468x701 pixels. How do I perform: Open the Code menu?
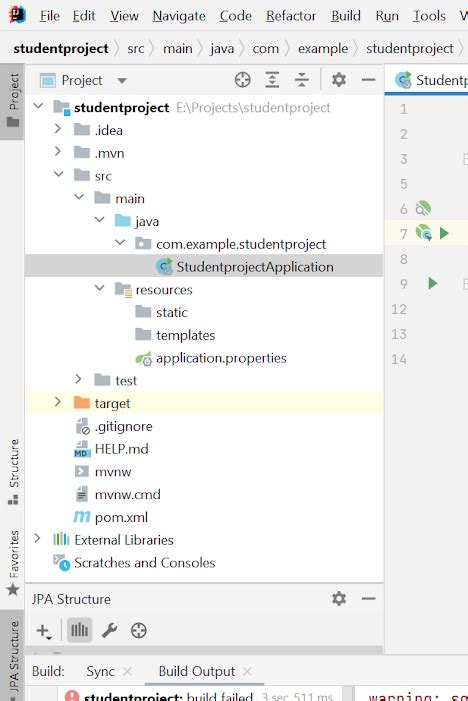(x=236, y=16)
